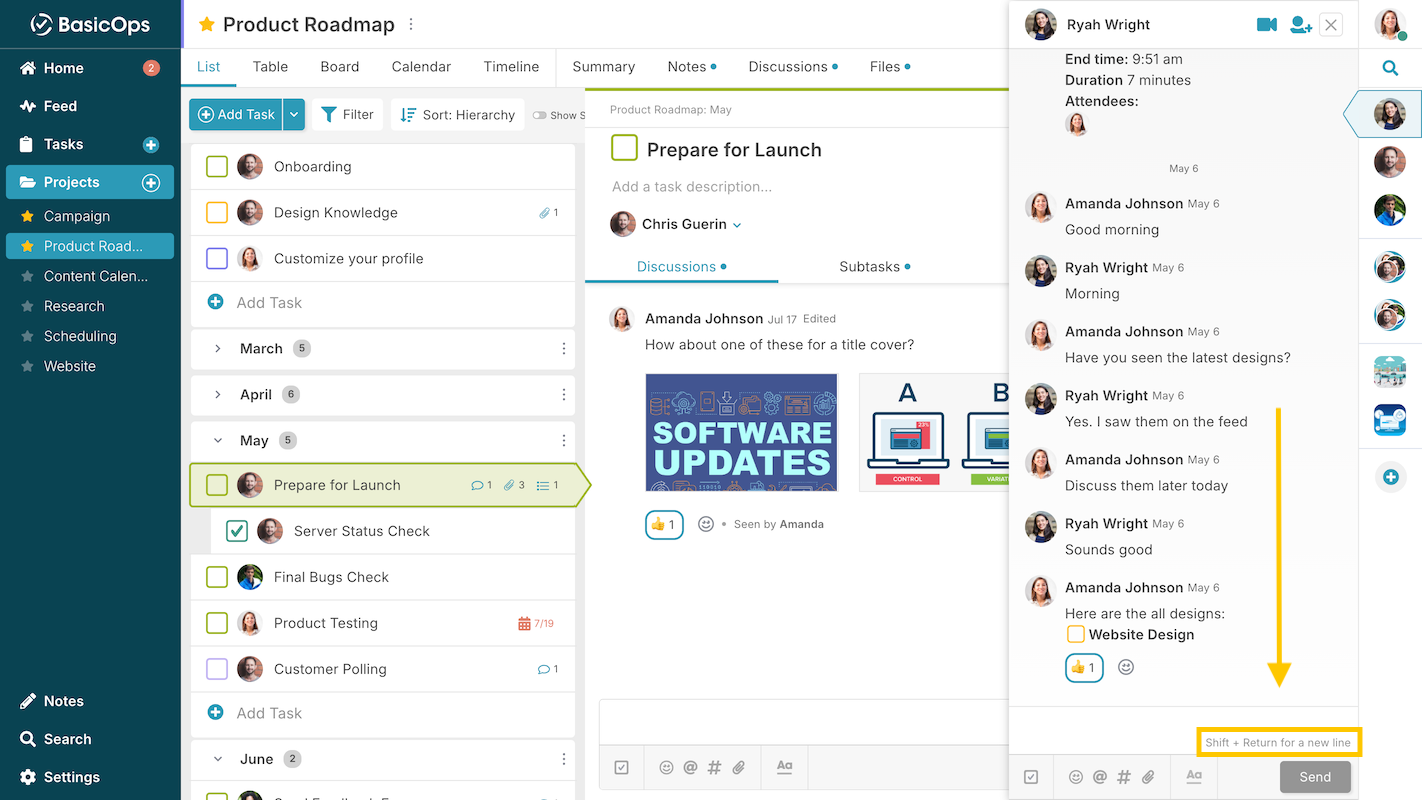Image resolution: width=1422 pixels, height=800 pixels.
Task: Open the Content Calendar project
Action: tap(96, 276)
